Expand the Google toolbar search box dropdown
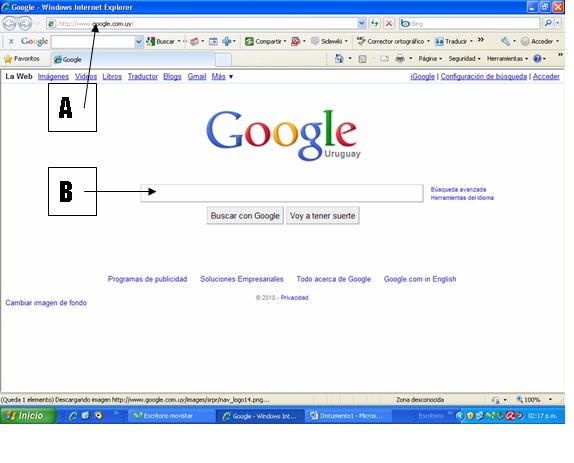Image resolution: width=574 pixels, height=463 pixels. click(138, 42)
